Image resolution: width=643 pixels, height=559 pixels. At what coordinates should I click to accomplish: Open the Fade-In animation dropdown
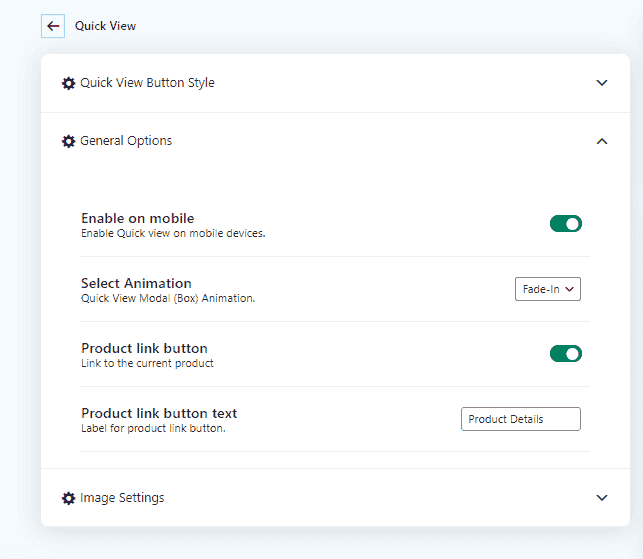pyautogui.click(x=547, y=289)
